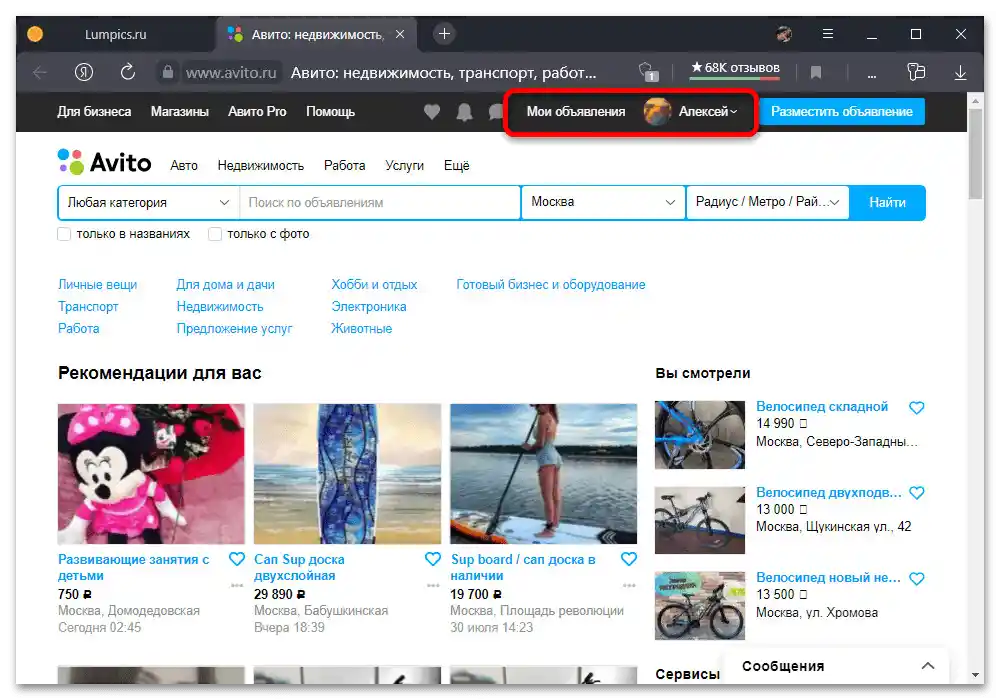Bookmark the page with the bookmark icon
Image resolution: width=1000 pixels, height=700 pixels.
(816, 73)
